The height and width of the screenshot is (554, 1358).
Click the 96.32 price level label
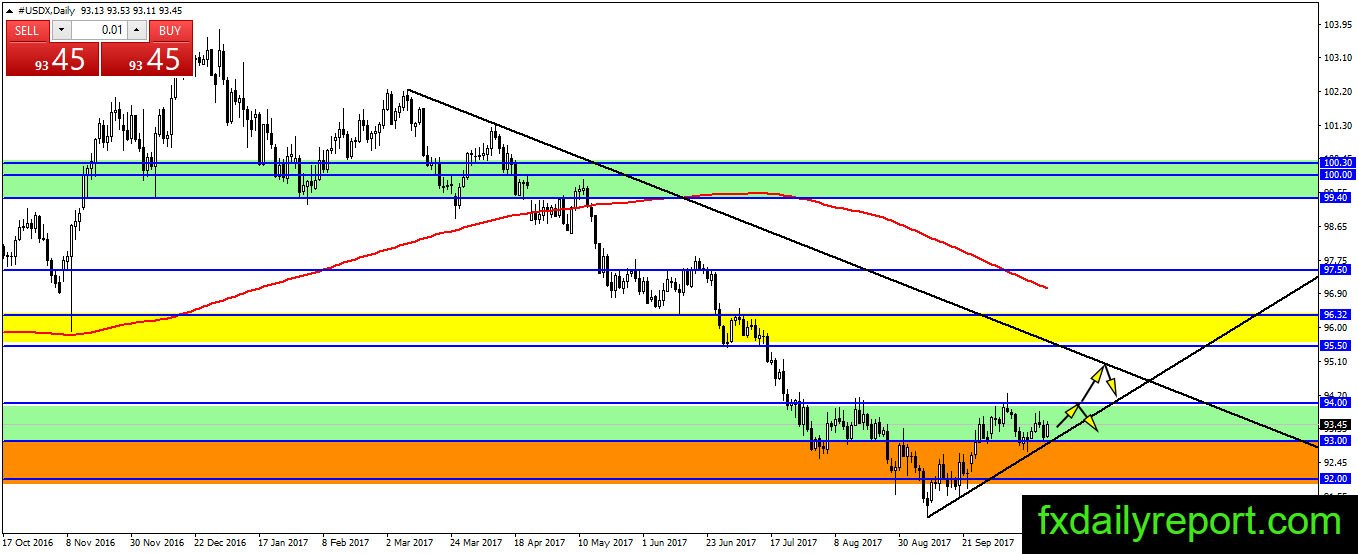(1337, 314)
